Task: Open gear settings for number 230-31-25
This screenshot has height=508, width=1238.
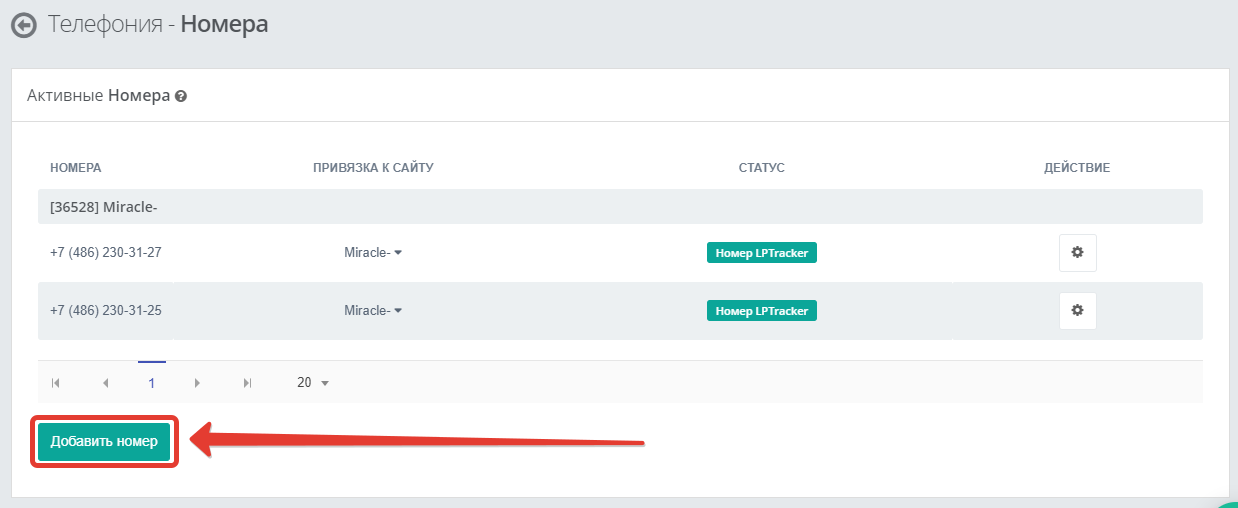Action: coord(1077,311)
